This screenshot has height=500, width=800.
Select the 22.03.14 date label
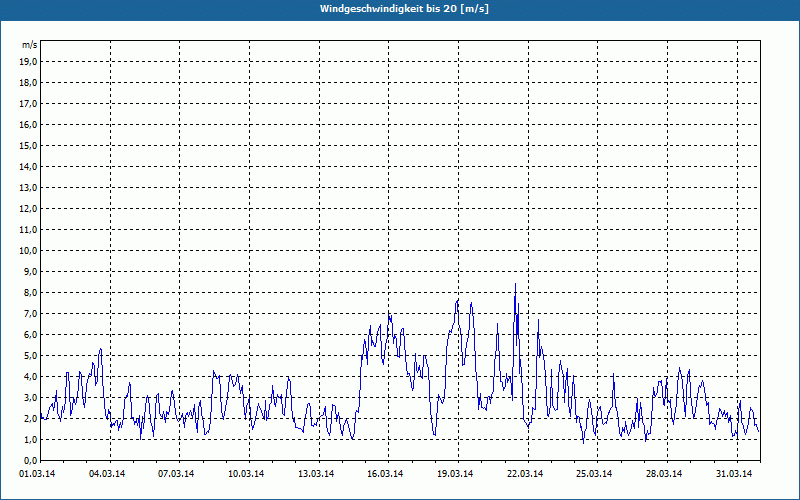coord(525,474)
